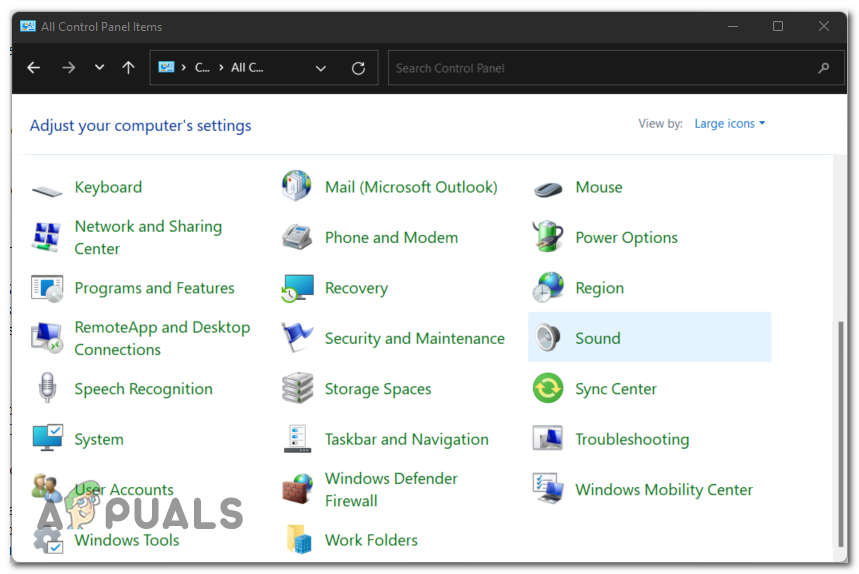Open the Windows Mobility Center link
Viewport: 859px width, 574px height.
coord(664,490)
